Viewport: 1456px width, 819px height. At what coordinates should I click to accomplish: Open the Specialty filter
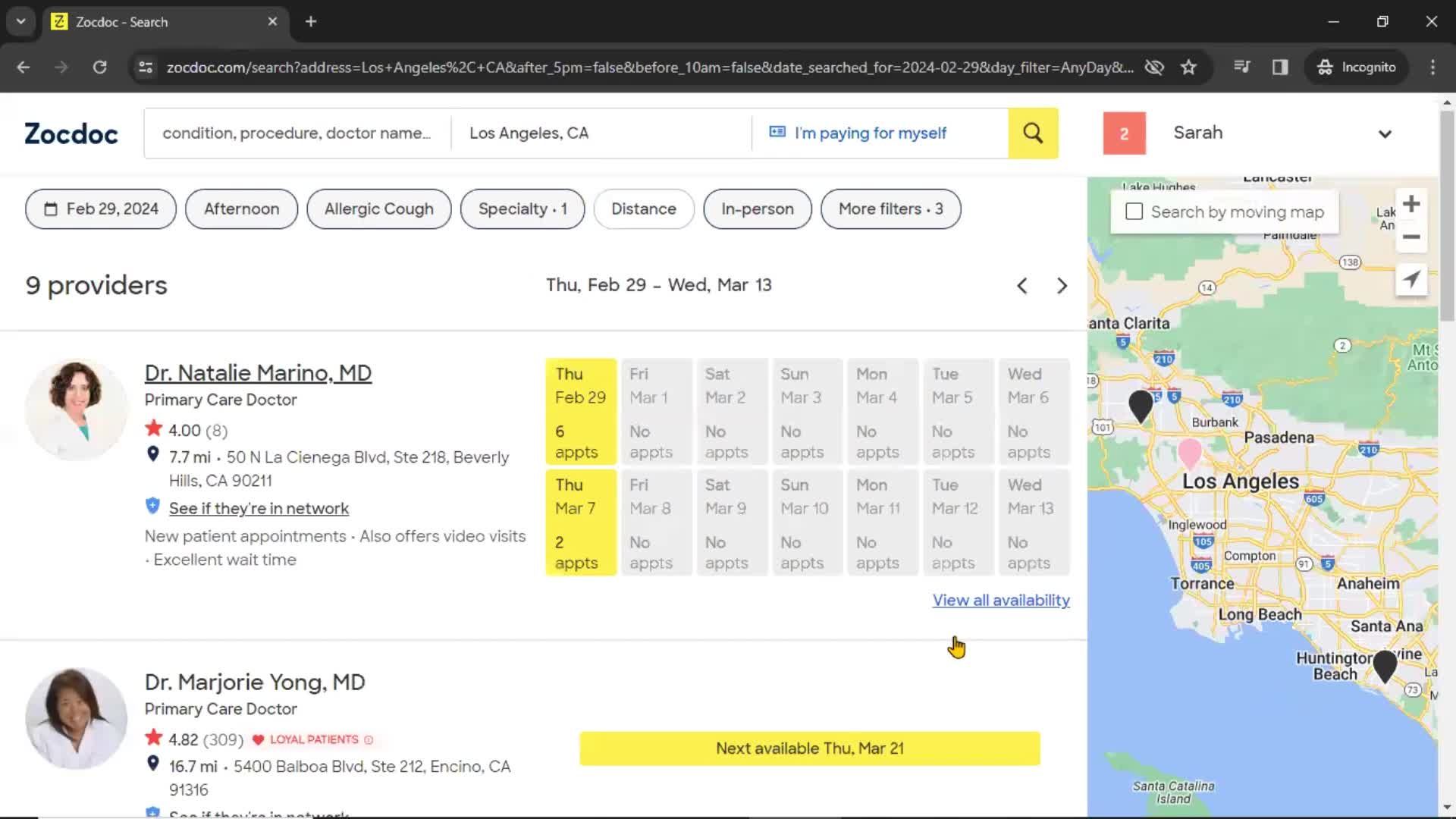tap(522, 209)
